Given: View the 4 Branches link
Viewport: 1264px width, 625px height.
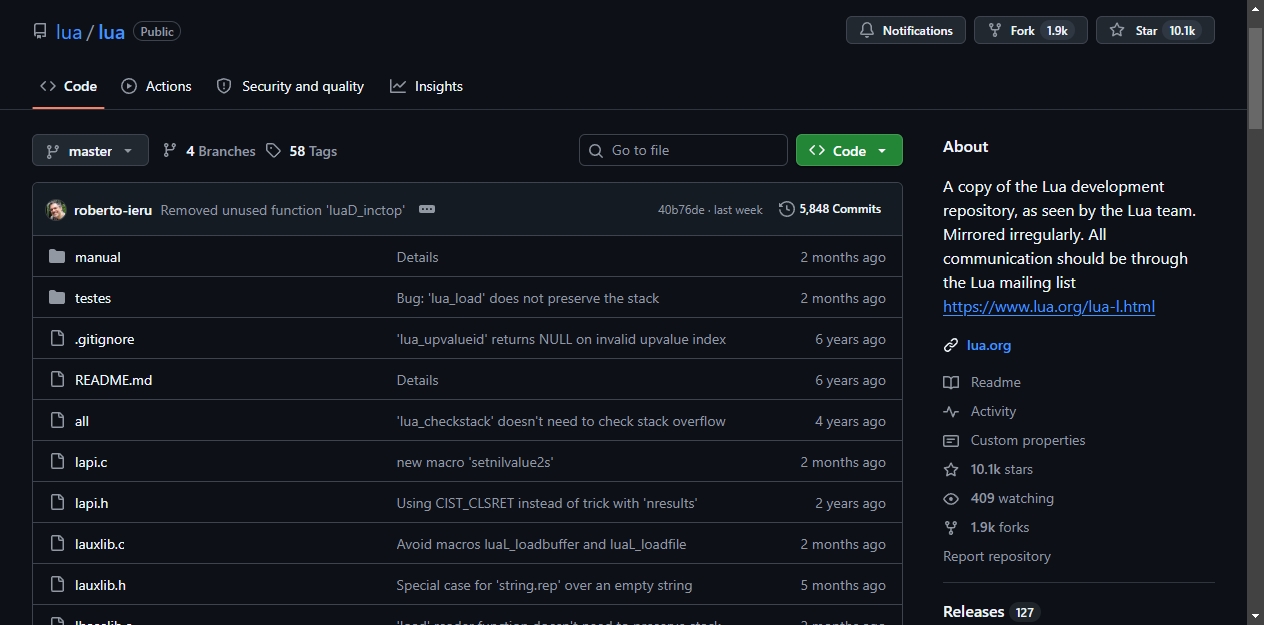Looking at the screenshot, I should tap(209, 151).
